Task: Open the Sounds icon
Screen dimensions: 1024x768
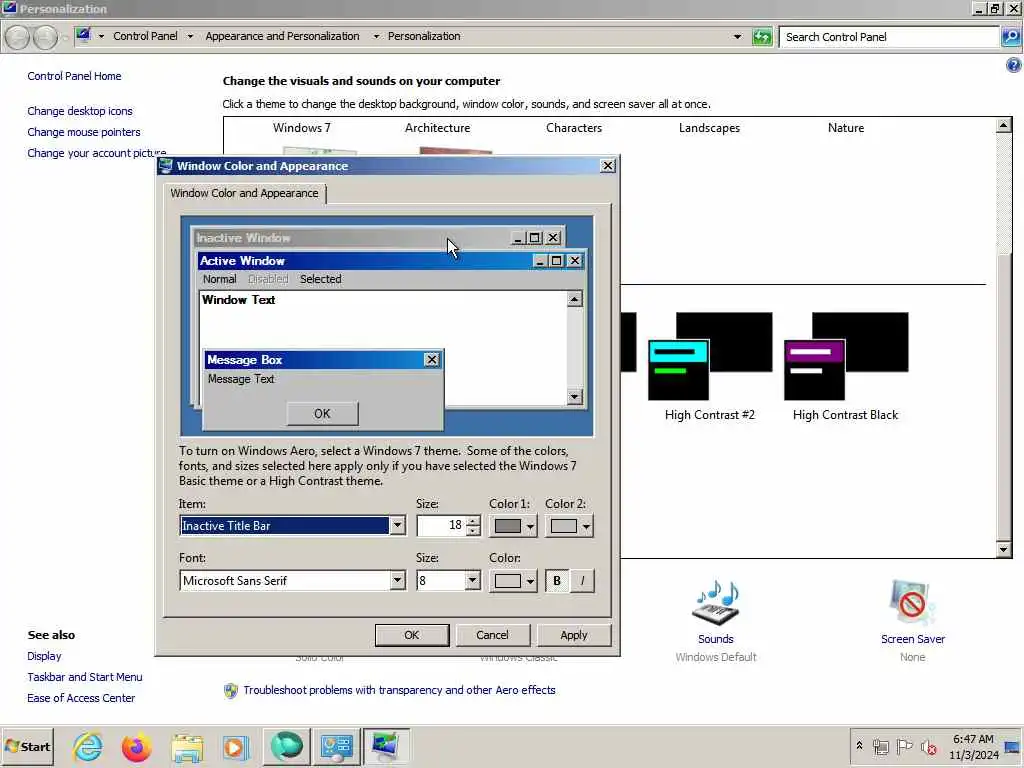Action: click(x=716, y=602)
